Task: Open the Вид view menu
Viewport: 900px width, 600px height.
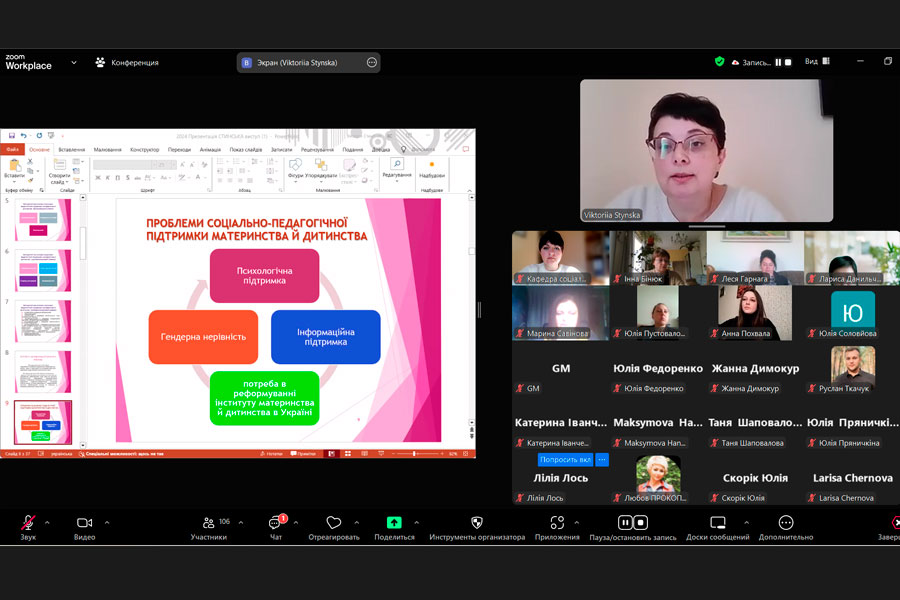Action: click(x=811, y=62)
